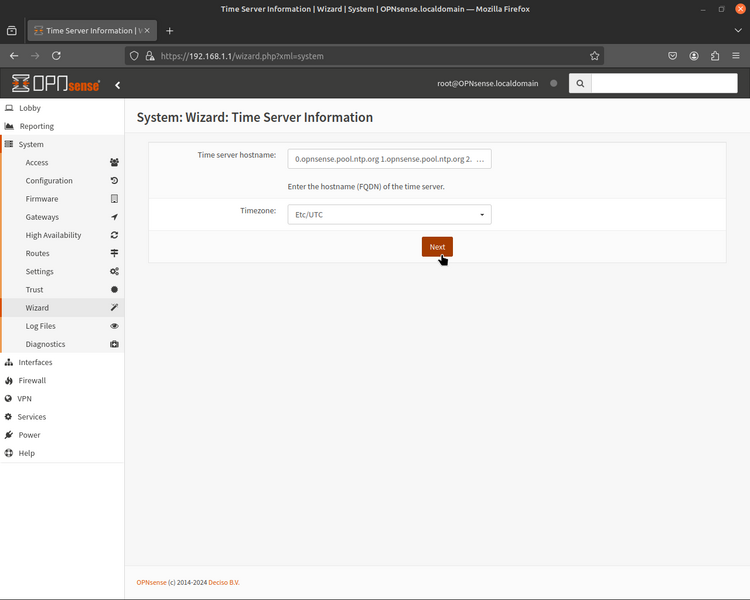Click the Firmware building icon
The width and height of the screenshot is (750, 600).
point(114,199)
